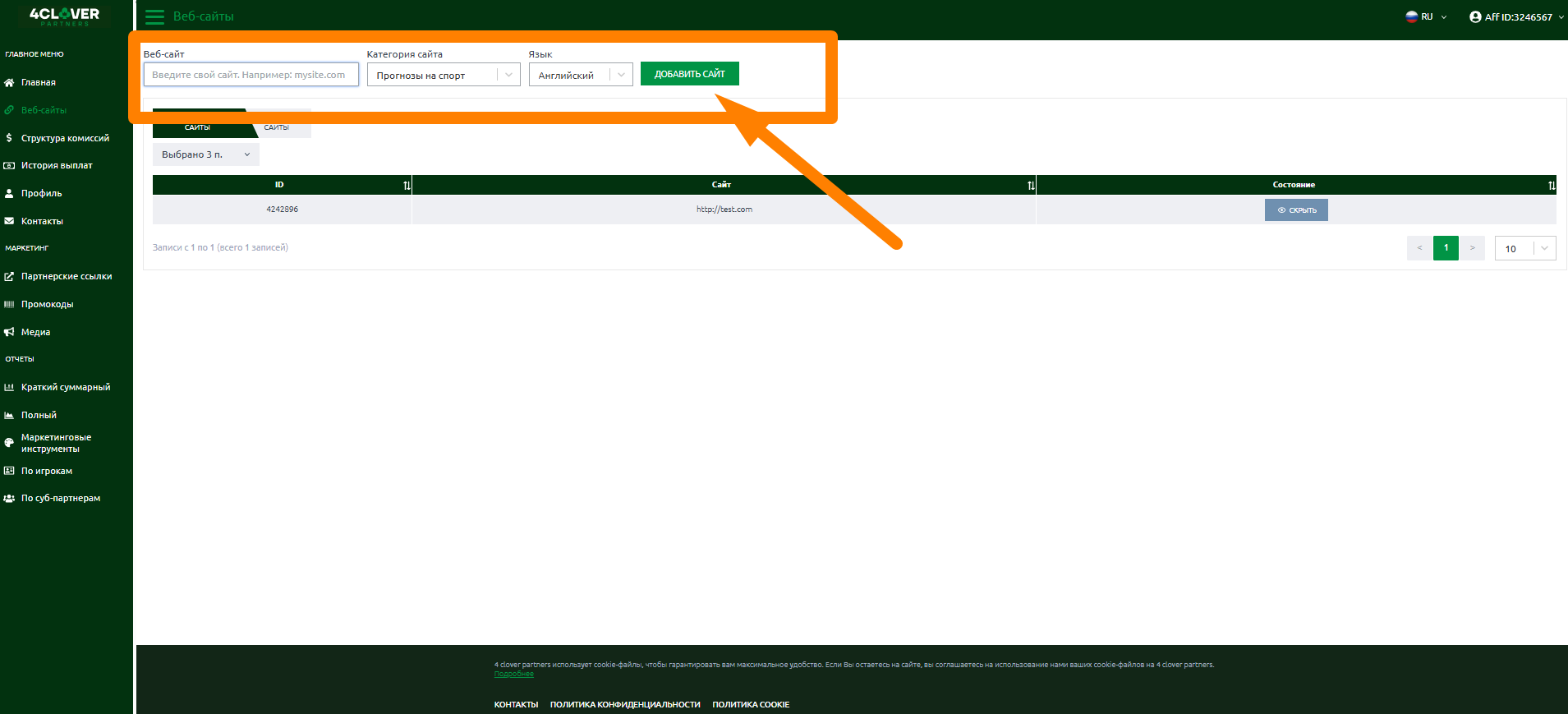Click the user account avatar icon
Viewport: 1568px width, 714px height.
tap(1475, 16)
